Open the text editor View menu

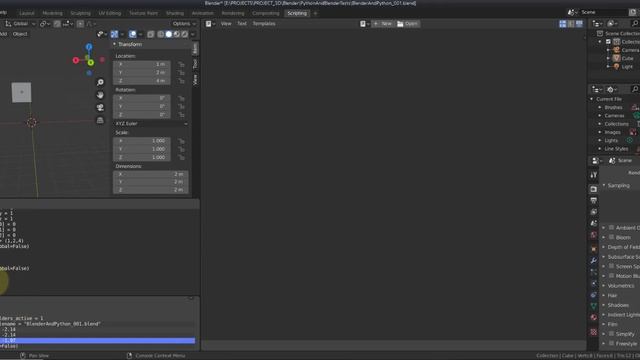[226, 24]
